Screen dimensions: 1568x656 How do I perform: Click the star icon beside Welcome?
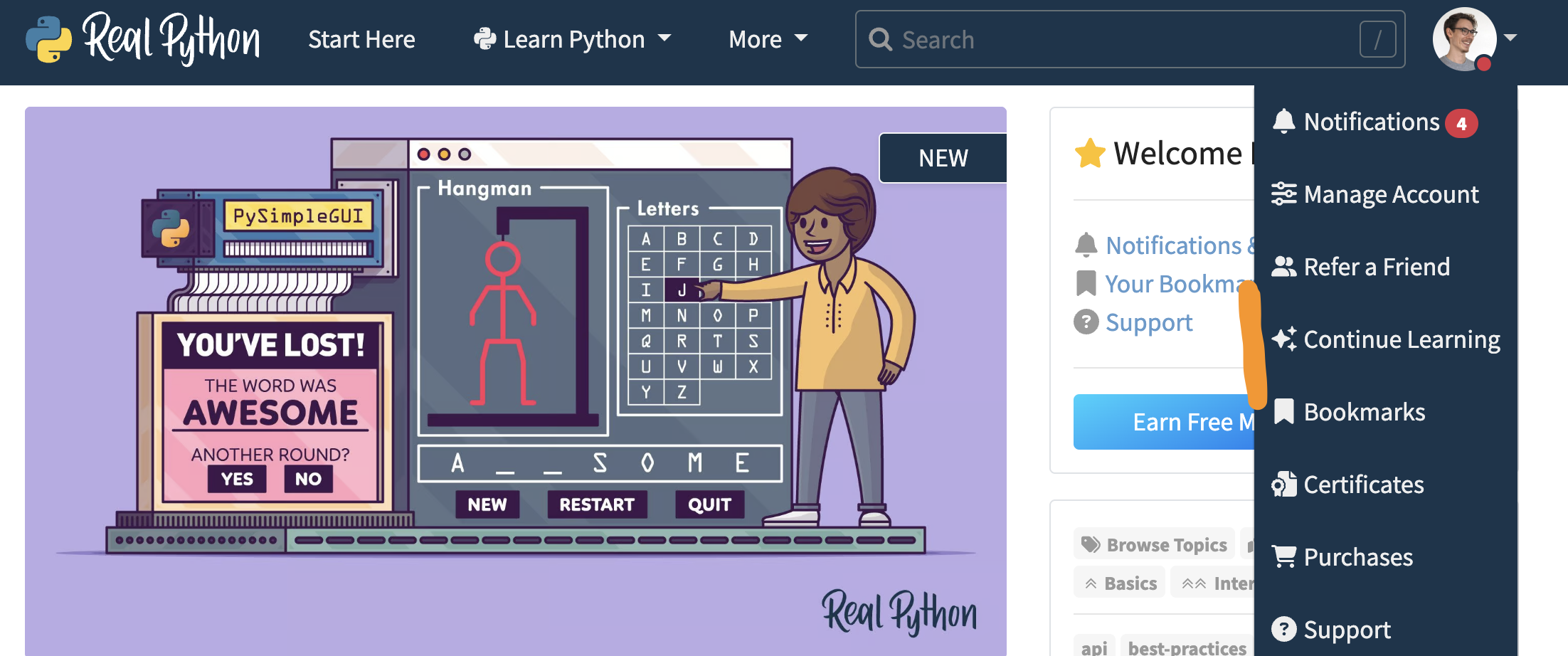pos(1090,154)
